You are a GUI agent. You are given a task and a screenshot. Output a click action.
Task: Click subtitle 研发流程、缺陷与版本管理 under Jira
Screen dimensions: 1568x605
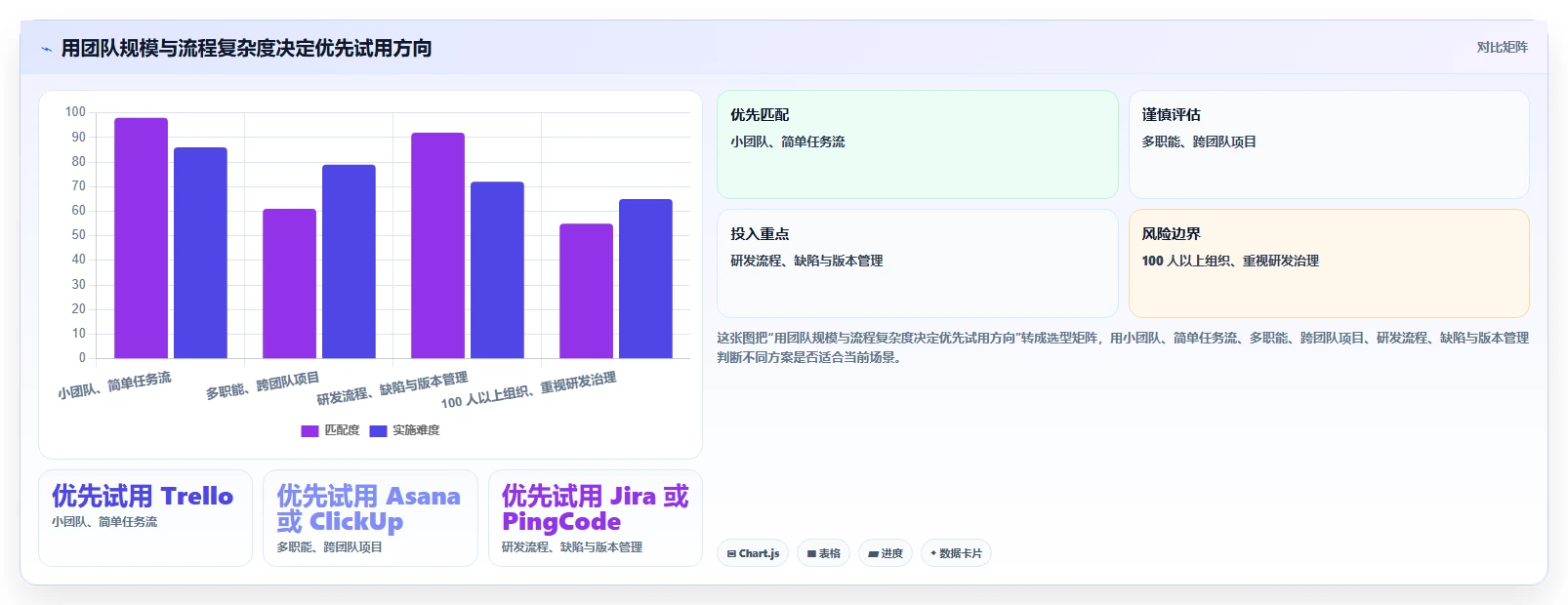[x=572, y=547]
